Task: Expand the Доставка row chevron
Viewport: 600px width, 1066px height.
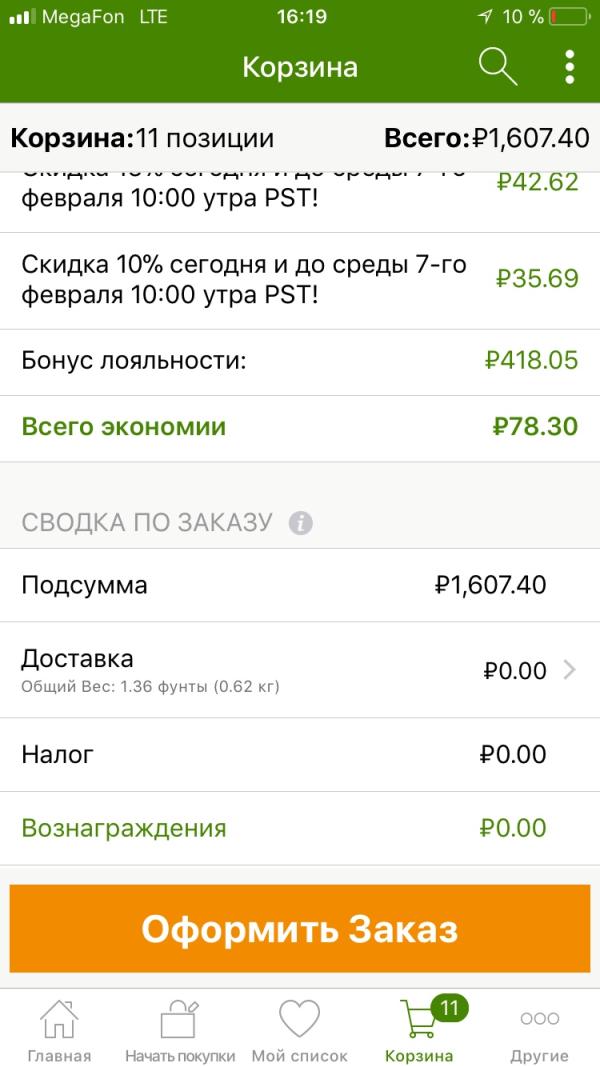Action: tap(569, 670)
